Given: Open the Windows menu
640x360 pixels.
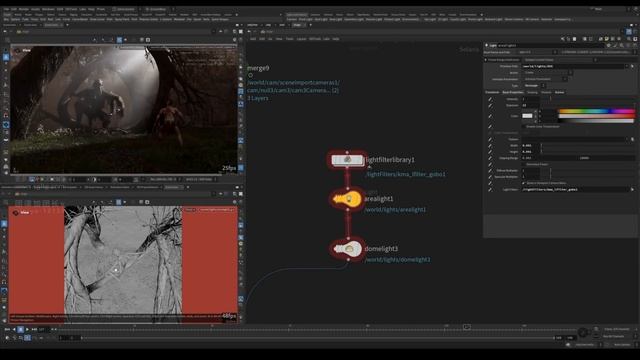Looking at the screenshot, I should pyautogui.click(x=48, y=9).
